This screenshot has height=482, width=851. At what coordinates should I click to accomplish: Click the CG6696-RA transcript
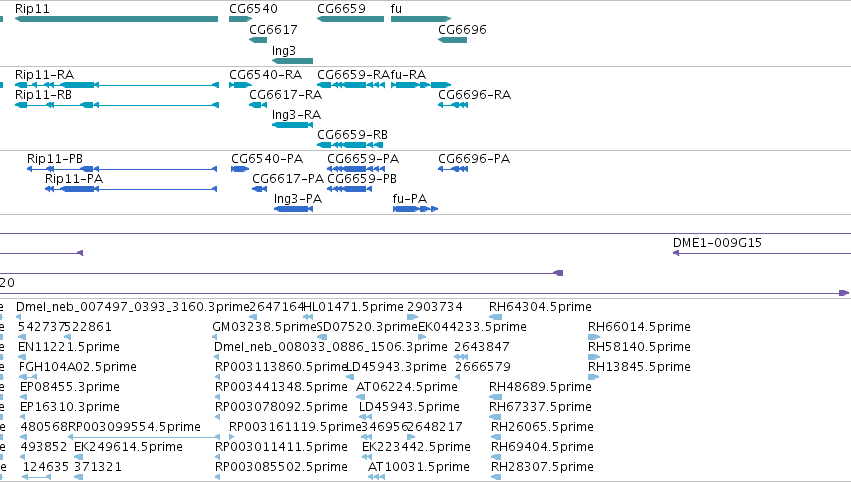[453, 105]
